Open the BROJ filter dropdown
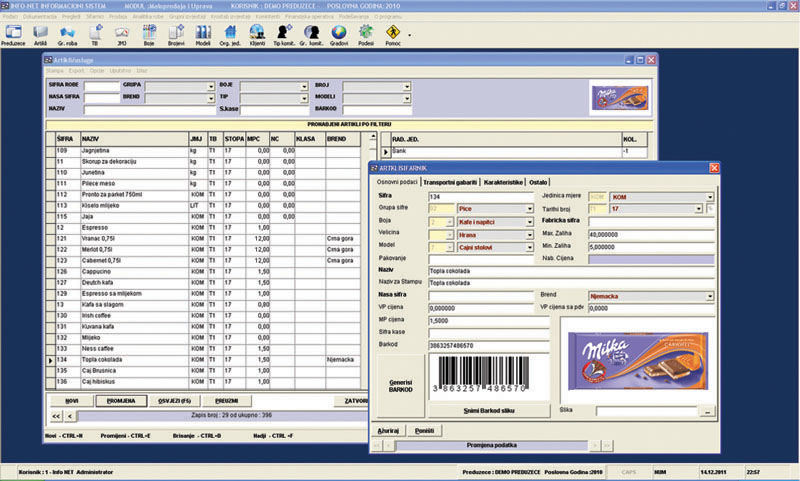The height and width of the screenshot is (481, 800). (407, 87)
